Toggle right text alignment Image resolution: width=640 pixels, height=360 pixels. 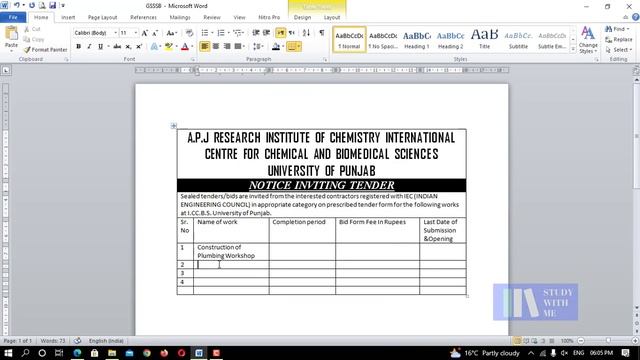tap(227, 47)
